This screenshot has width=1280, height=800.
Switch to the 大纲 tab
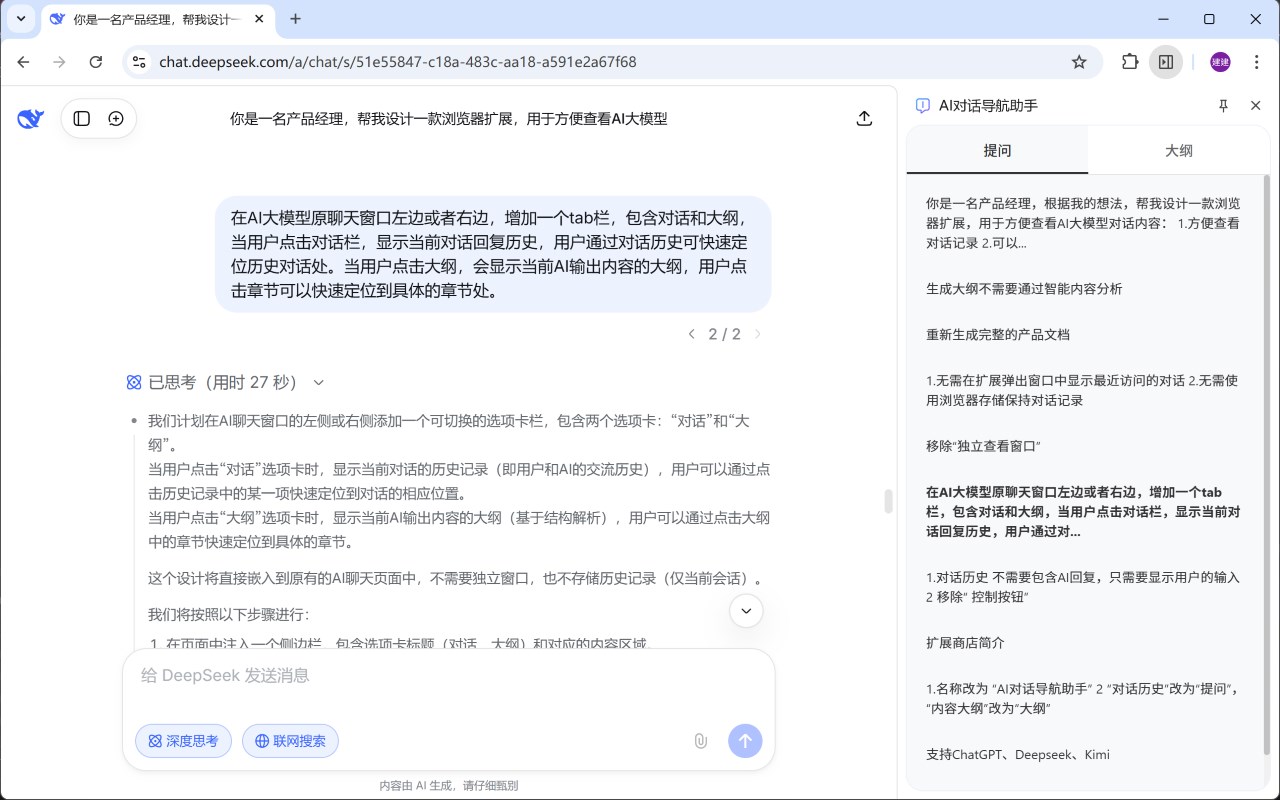1179,151
